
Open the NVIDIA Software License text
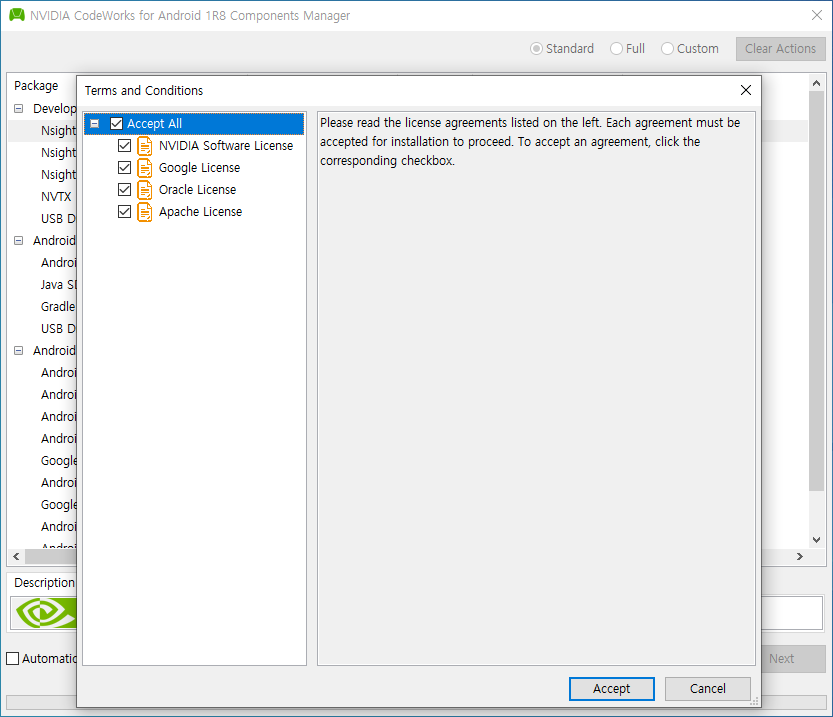(x=226, y=146)
